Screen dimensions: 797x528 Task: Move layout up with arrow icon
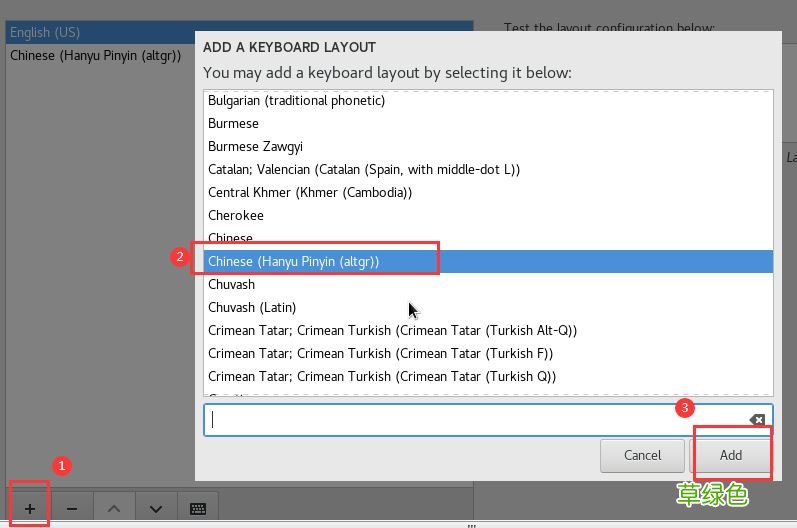coord(114,508)
